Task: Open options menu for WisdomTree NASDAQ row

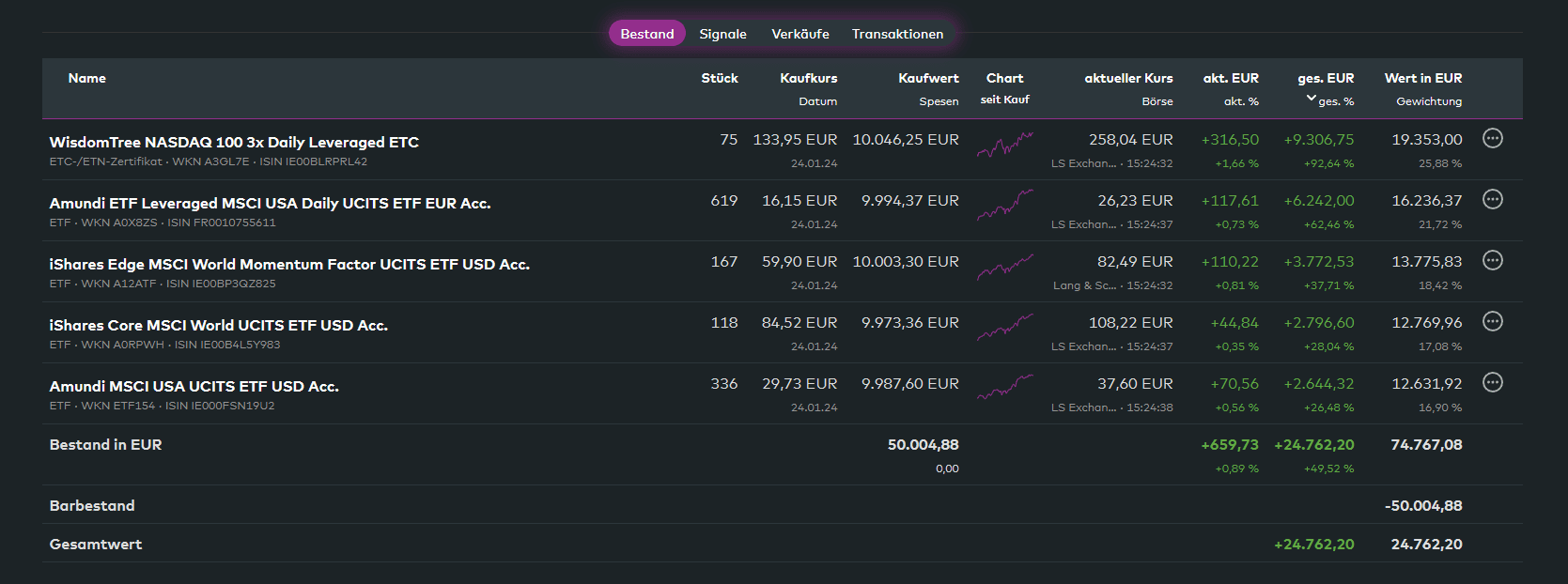Action: coord(1492,139)
